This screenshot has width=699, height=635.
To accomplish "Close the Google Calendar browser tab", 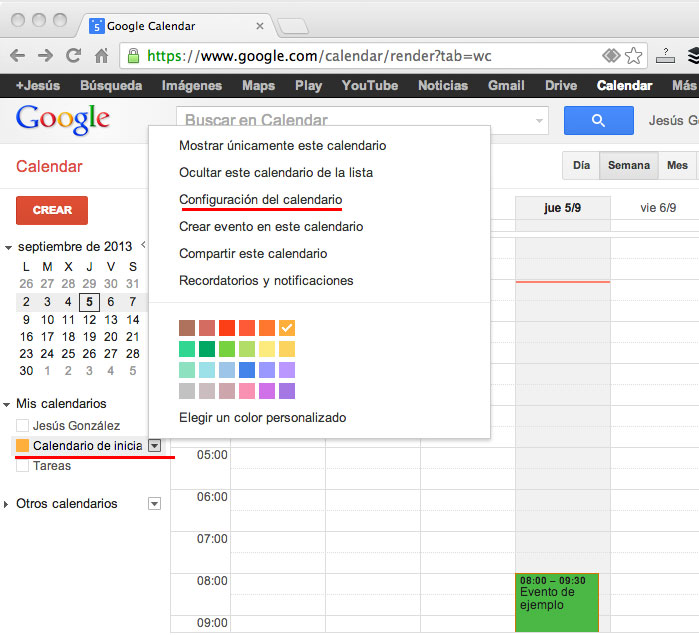I will click(x=260, y=26).
